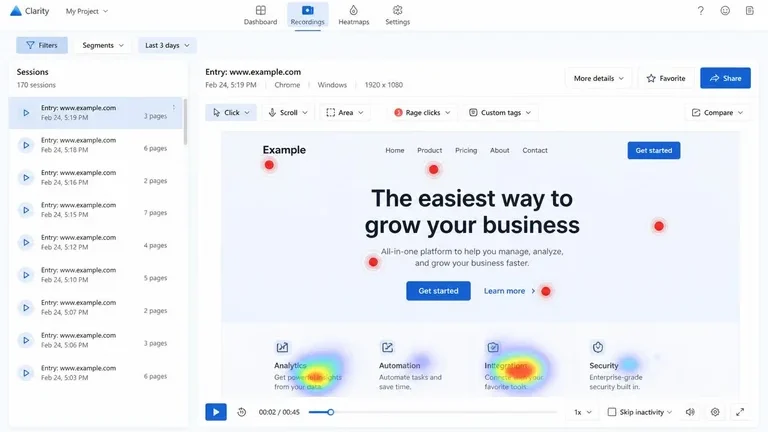
Task: Expand the Skip inactivity chevron
Action: point(669,412)
